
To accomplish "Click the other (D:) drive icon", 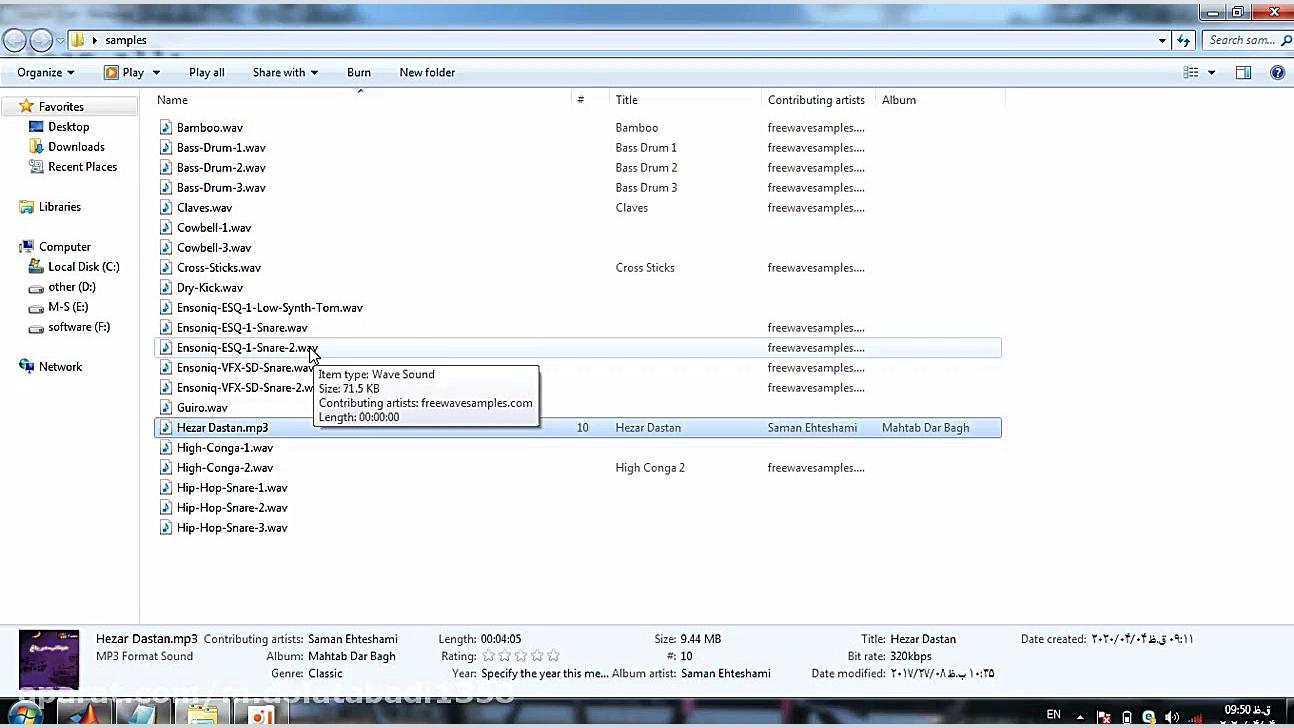I will 36,287.
